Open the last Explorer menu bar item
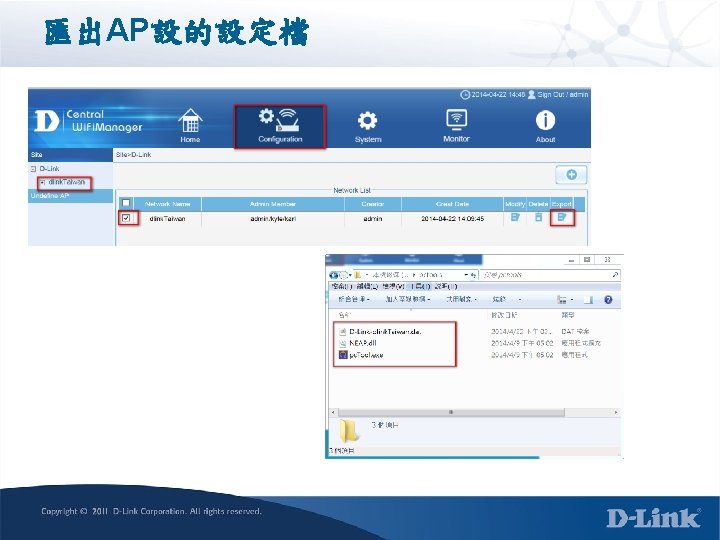The height and width of the screenshot is (540, 720). point(446,287)
